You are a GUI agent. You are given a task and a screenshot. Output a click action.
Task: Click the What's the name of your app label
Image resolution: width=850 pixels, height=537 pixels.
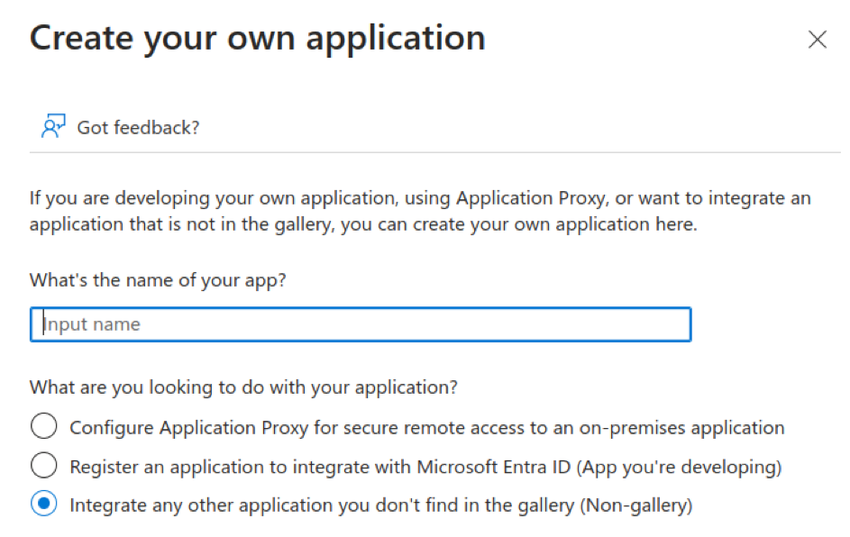(158, 280)
